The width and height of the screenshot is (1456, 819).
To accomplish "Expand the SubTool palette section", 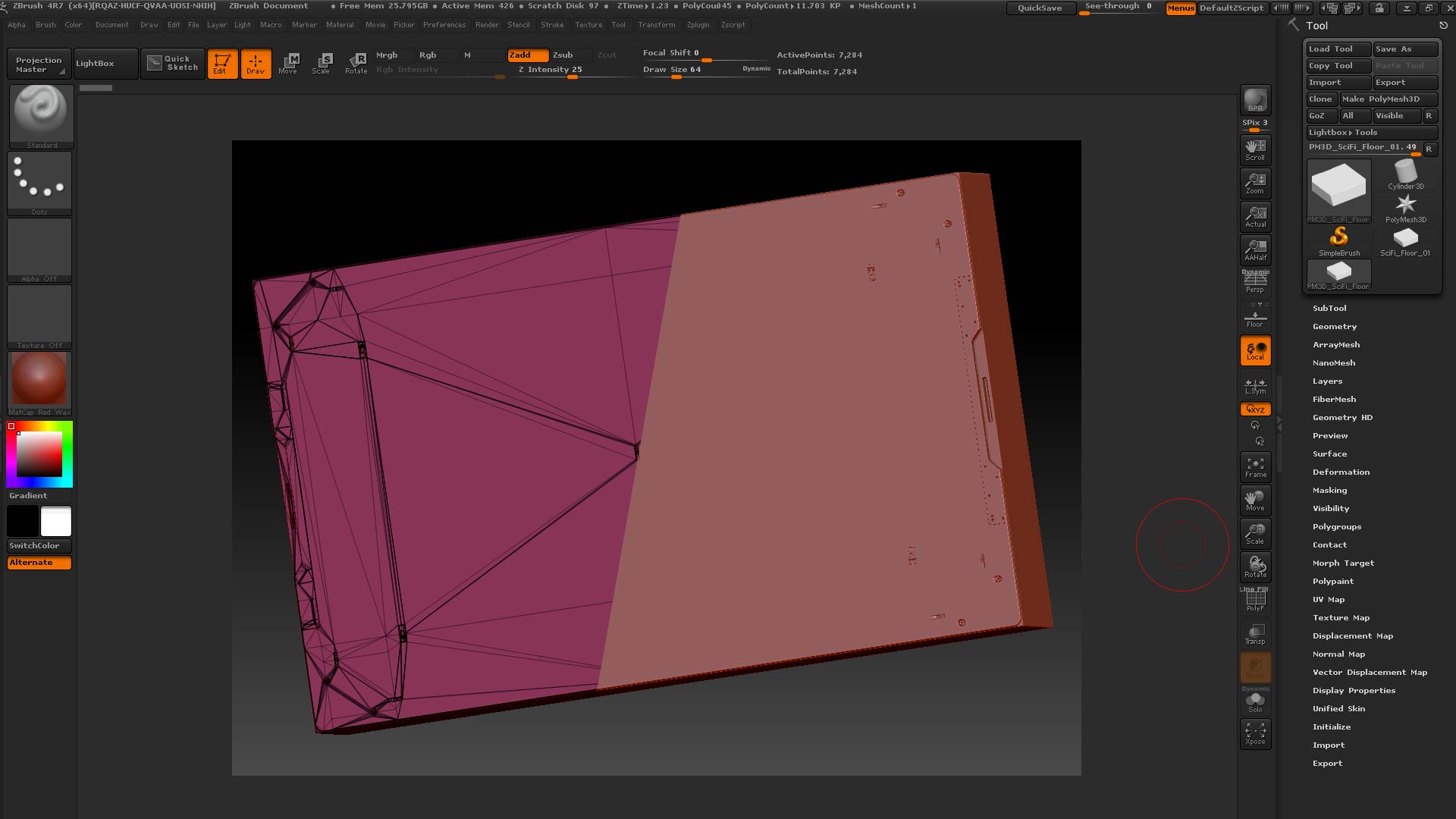I will pos(1329,309).
